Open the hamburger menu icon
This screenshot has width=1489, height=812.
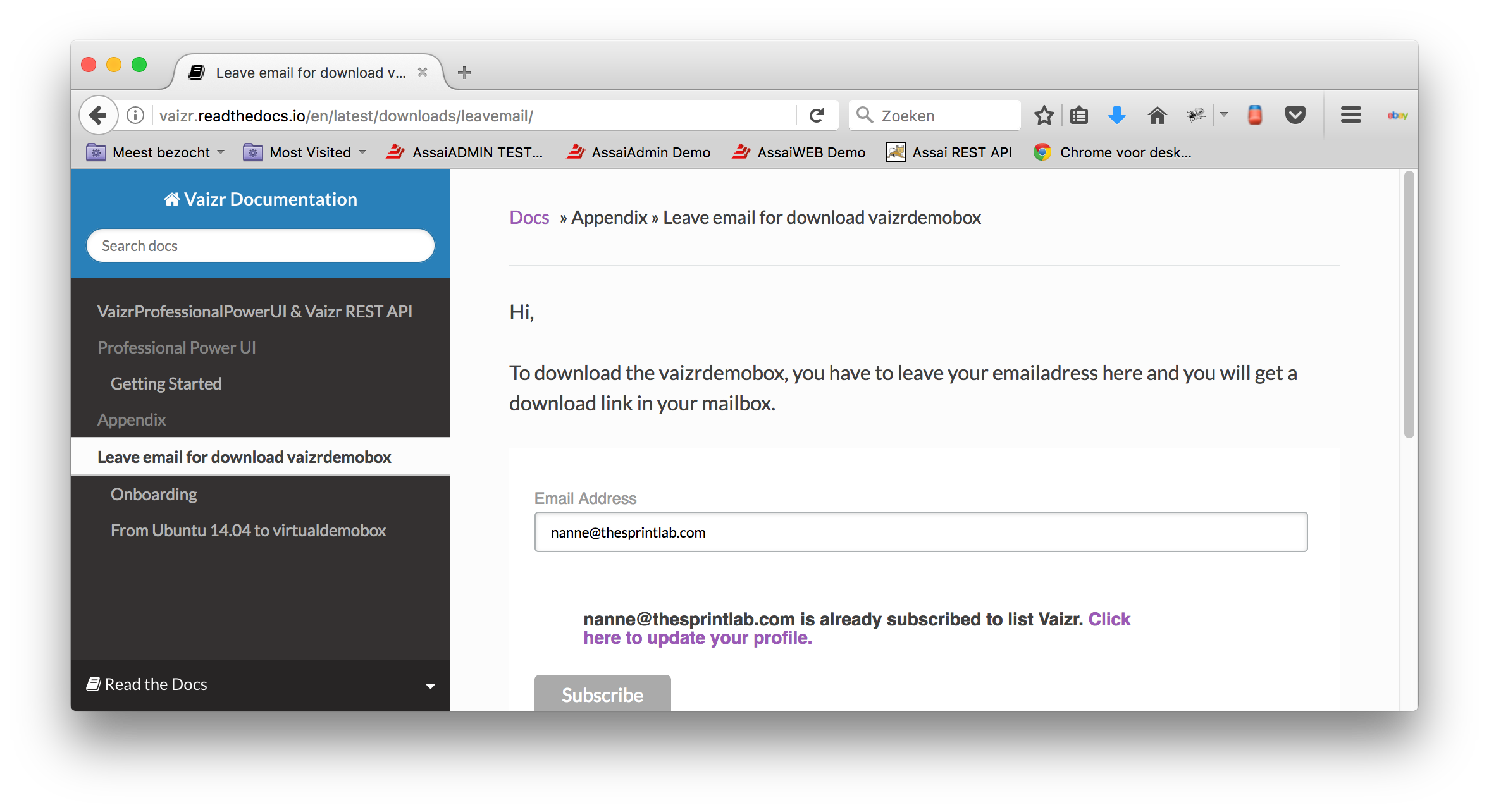pos(1350,115)
